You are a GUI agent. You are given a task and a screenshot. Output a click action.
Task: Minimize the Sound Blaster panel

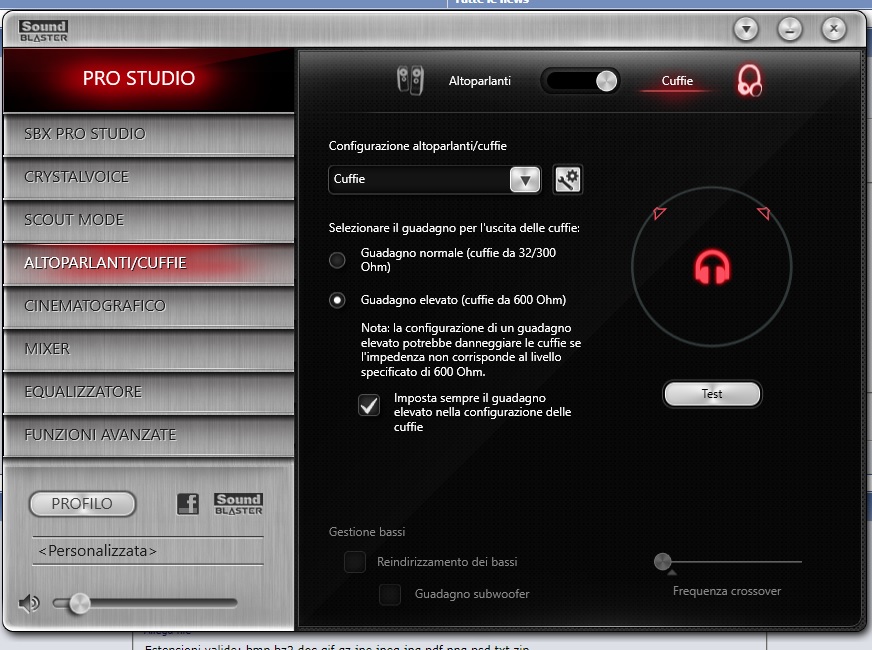click(790, 29)
